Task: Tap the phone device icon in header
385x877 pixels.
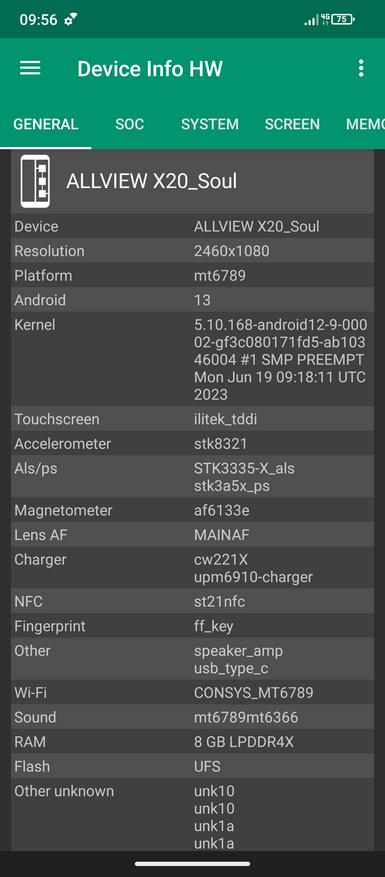Action: (x=35, y=181)
